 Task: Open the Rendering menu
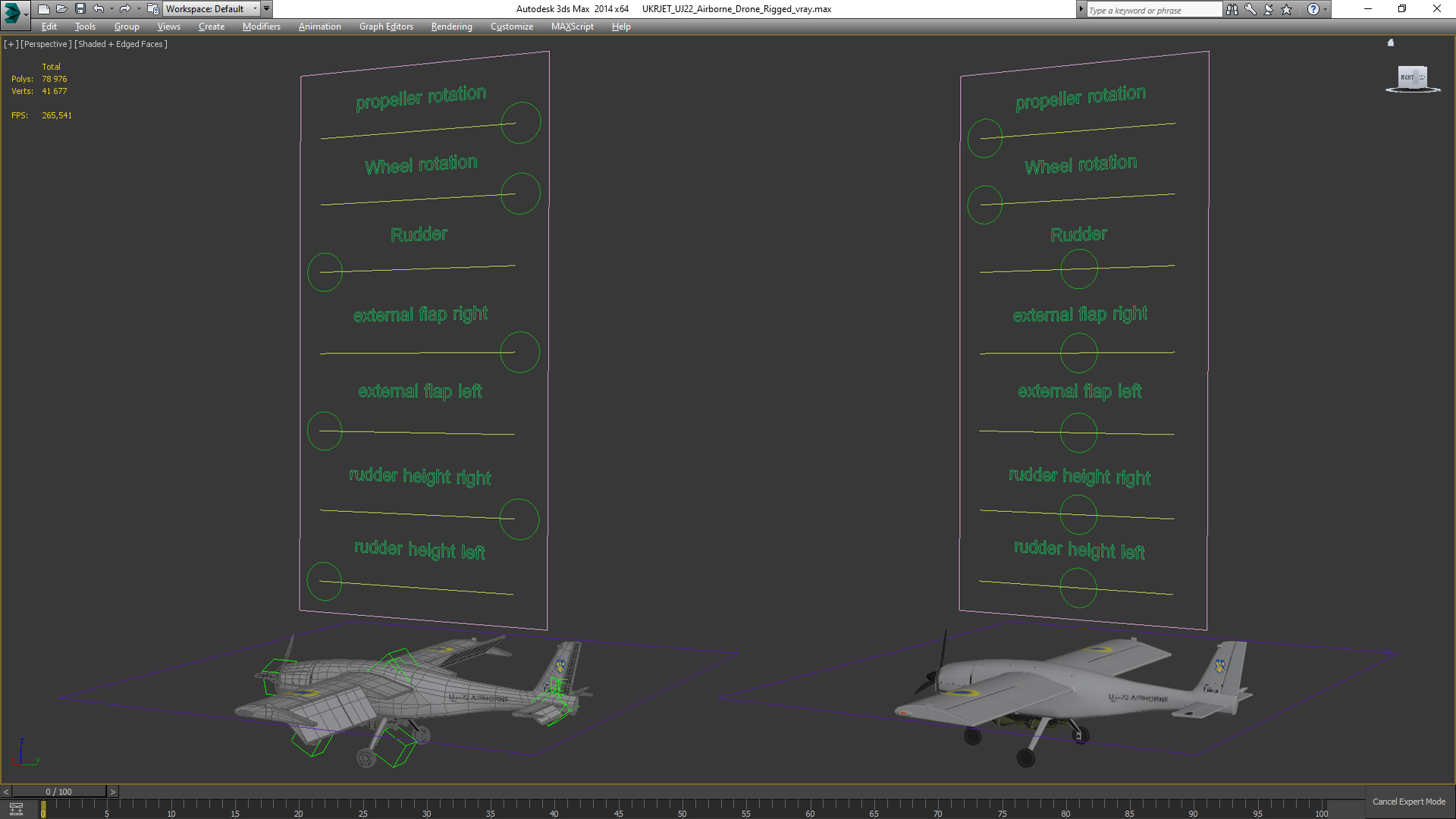(x=451, y=27)
